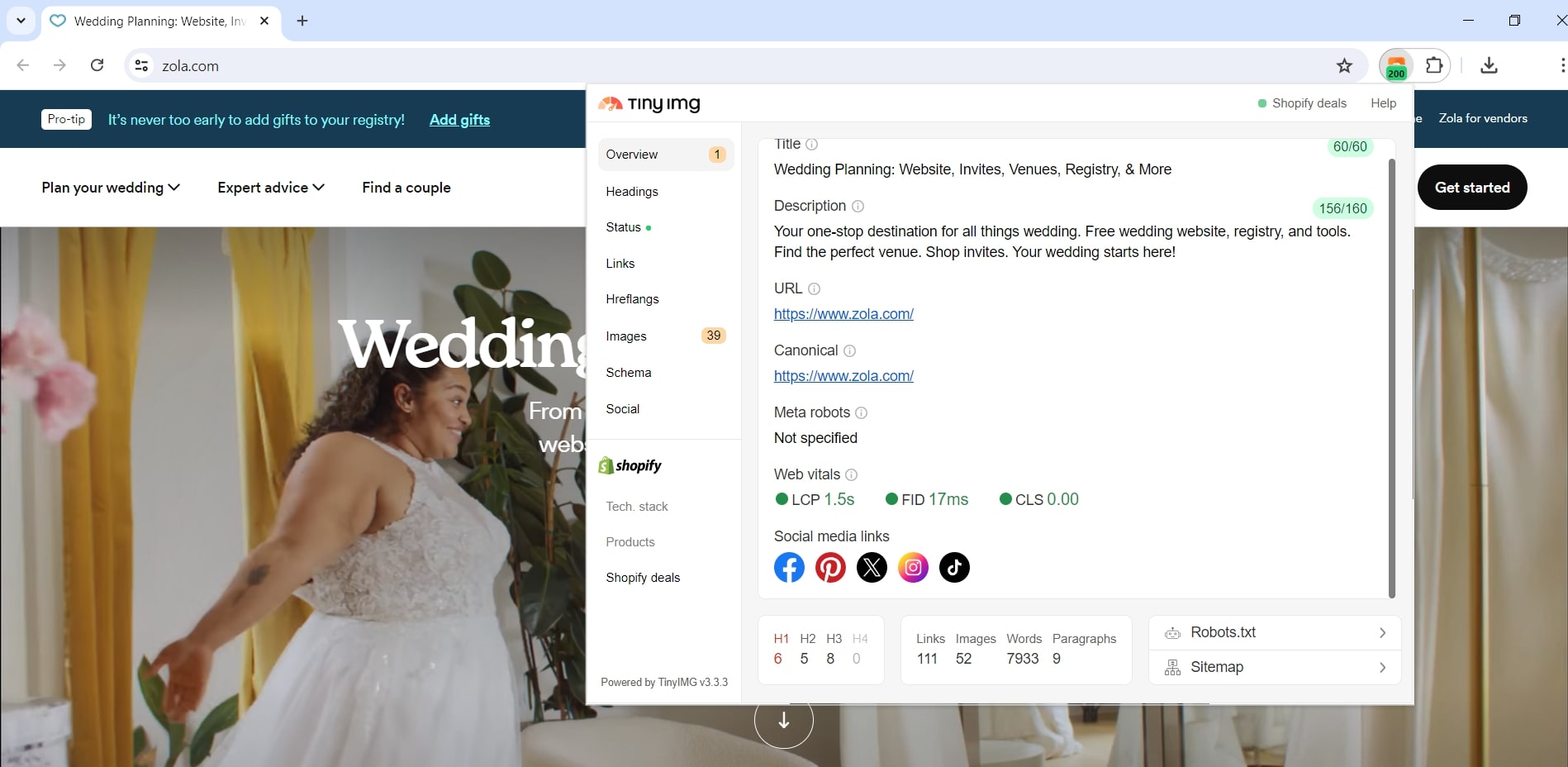
Task: Open Zola's TikTok social media link
Action: [954, 567]
